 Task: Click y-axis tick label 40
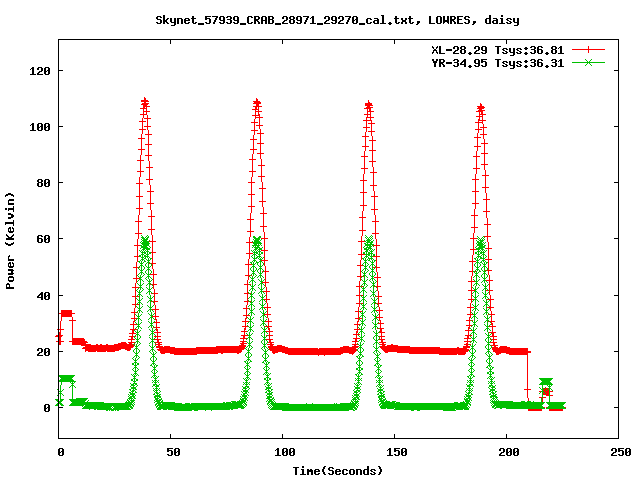(44, 296)
